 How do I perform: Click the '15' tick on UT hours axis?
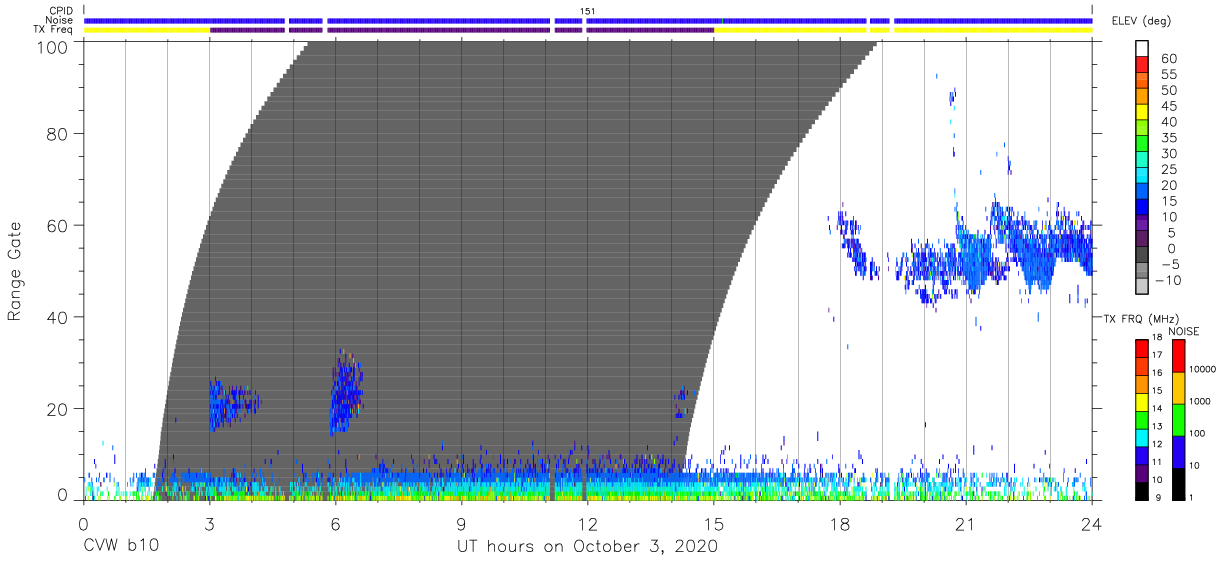point(714,524)
